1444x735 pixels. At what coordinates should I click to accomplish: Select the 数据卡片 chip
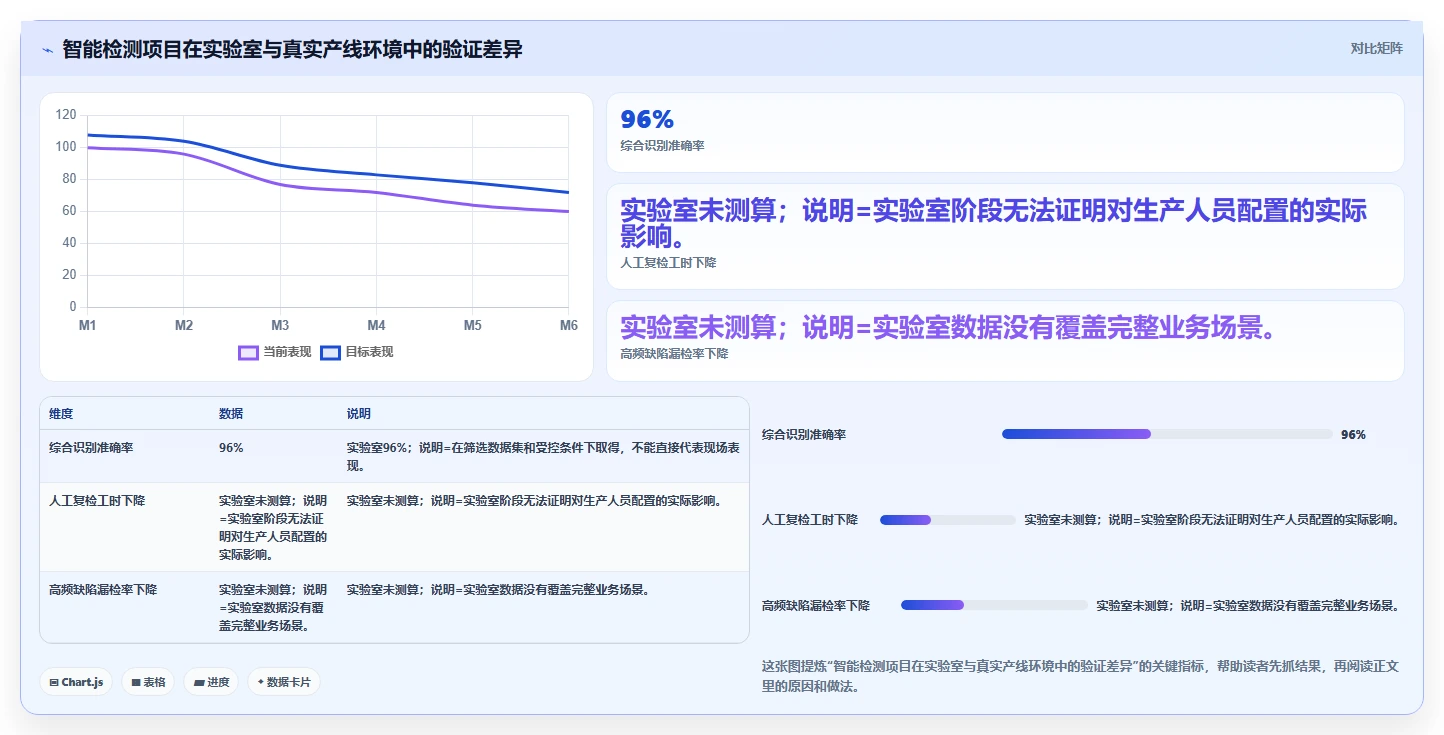pyautogui.click(x=284, y=682)
